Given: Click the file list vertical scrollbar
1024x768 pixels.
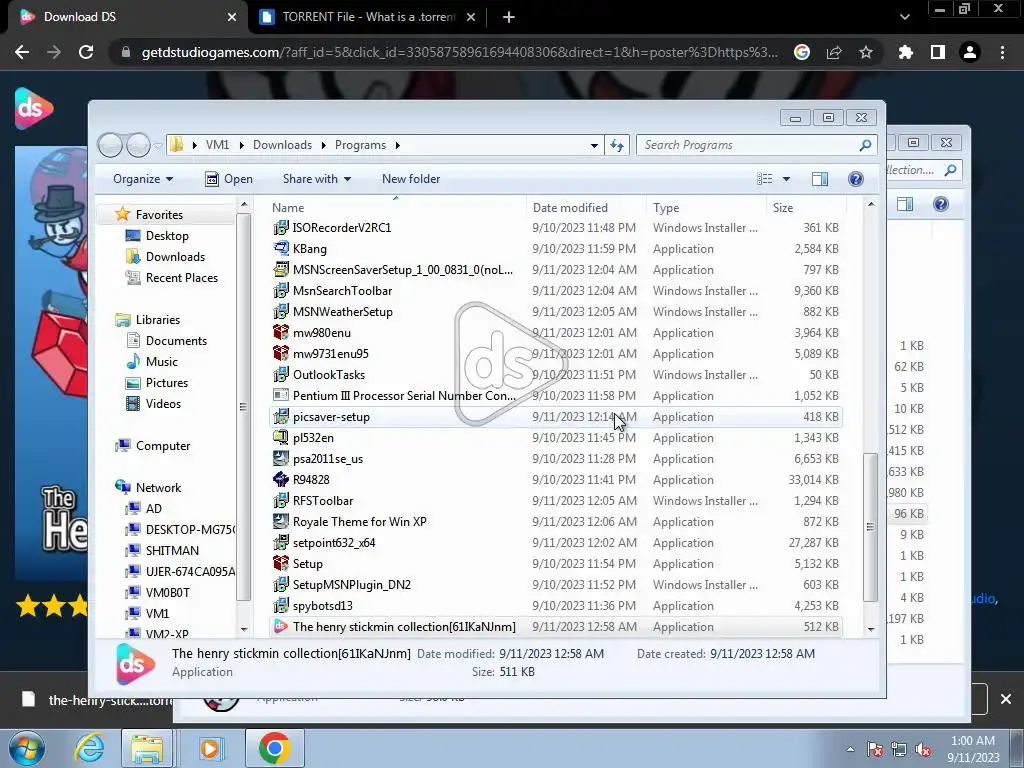Looking at the screenshot, I should [x=871, y=527].
